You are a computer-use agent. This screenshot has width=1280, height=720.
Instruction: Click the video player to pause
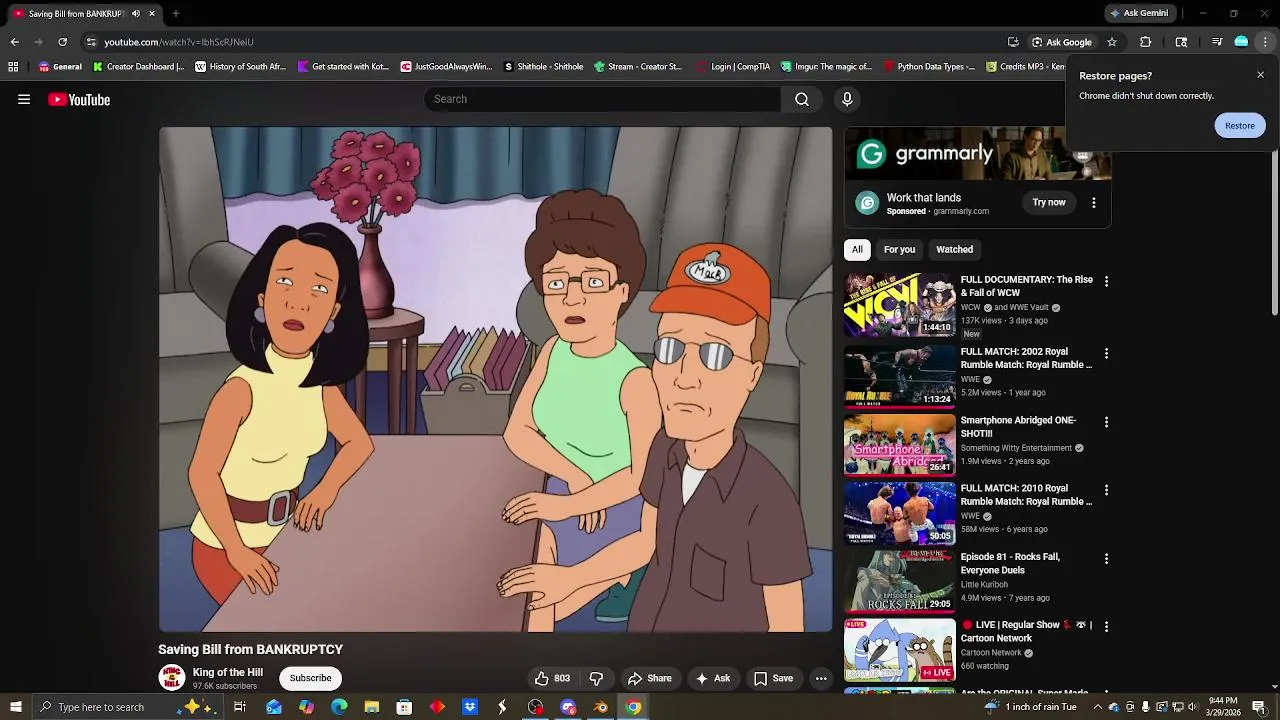[495, 379]
